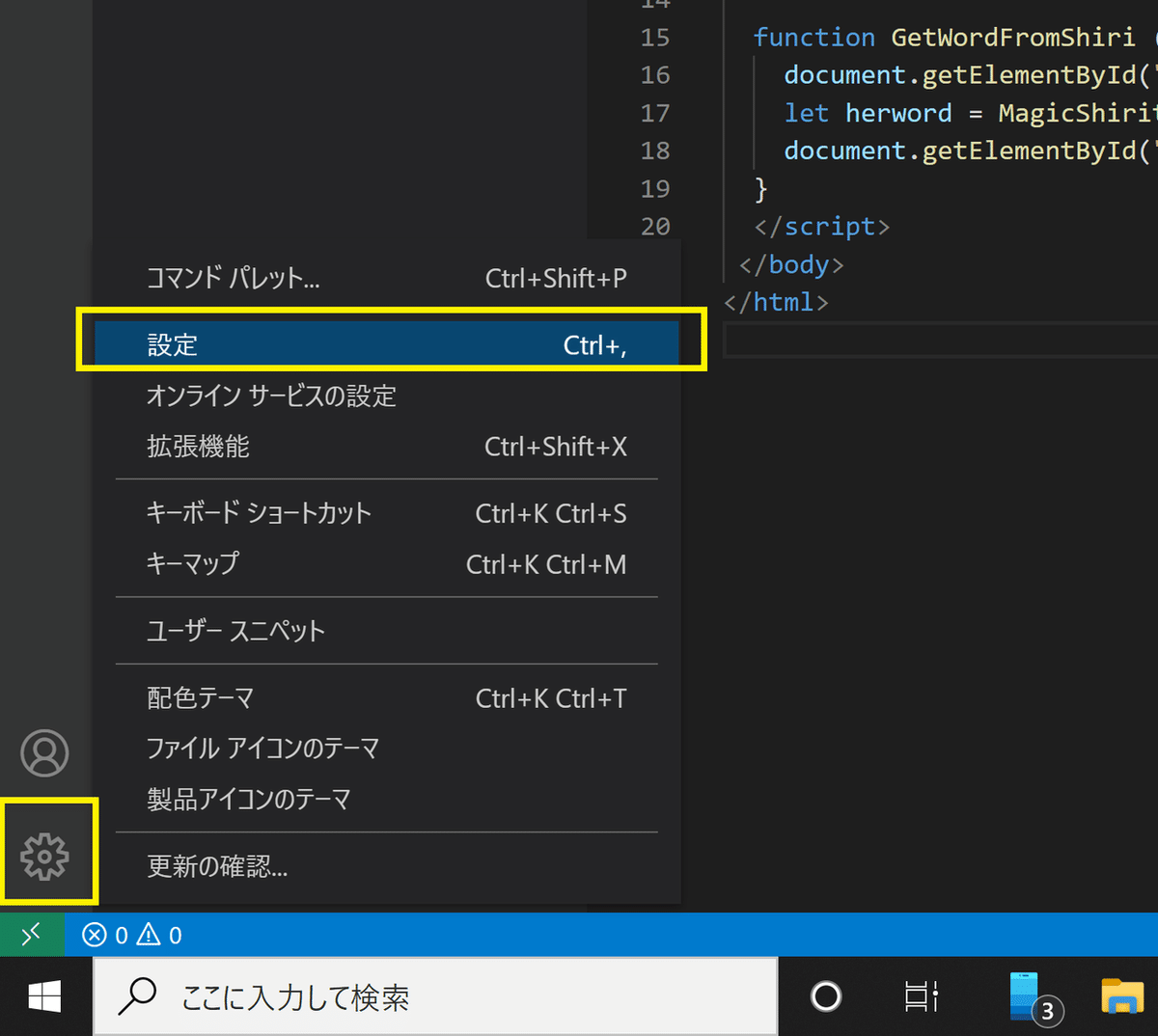Choose 製品アイコンのテーマ entry
The height and width of the screenshot is (1036, 1158).
386,800
